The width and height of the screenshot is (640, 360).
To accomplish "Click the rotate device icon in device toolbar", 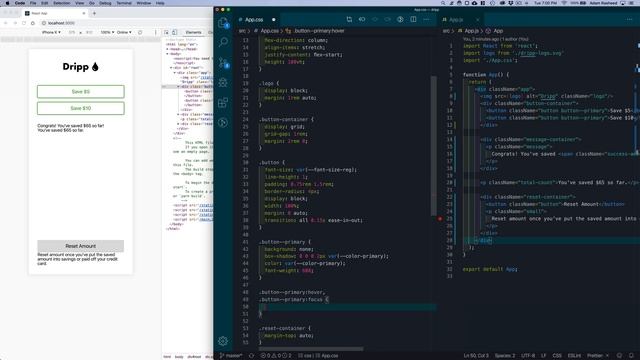I will click(x=140, y=32).
